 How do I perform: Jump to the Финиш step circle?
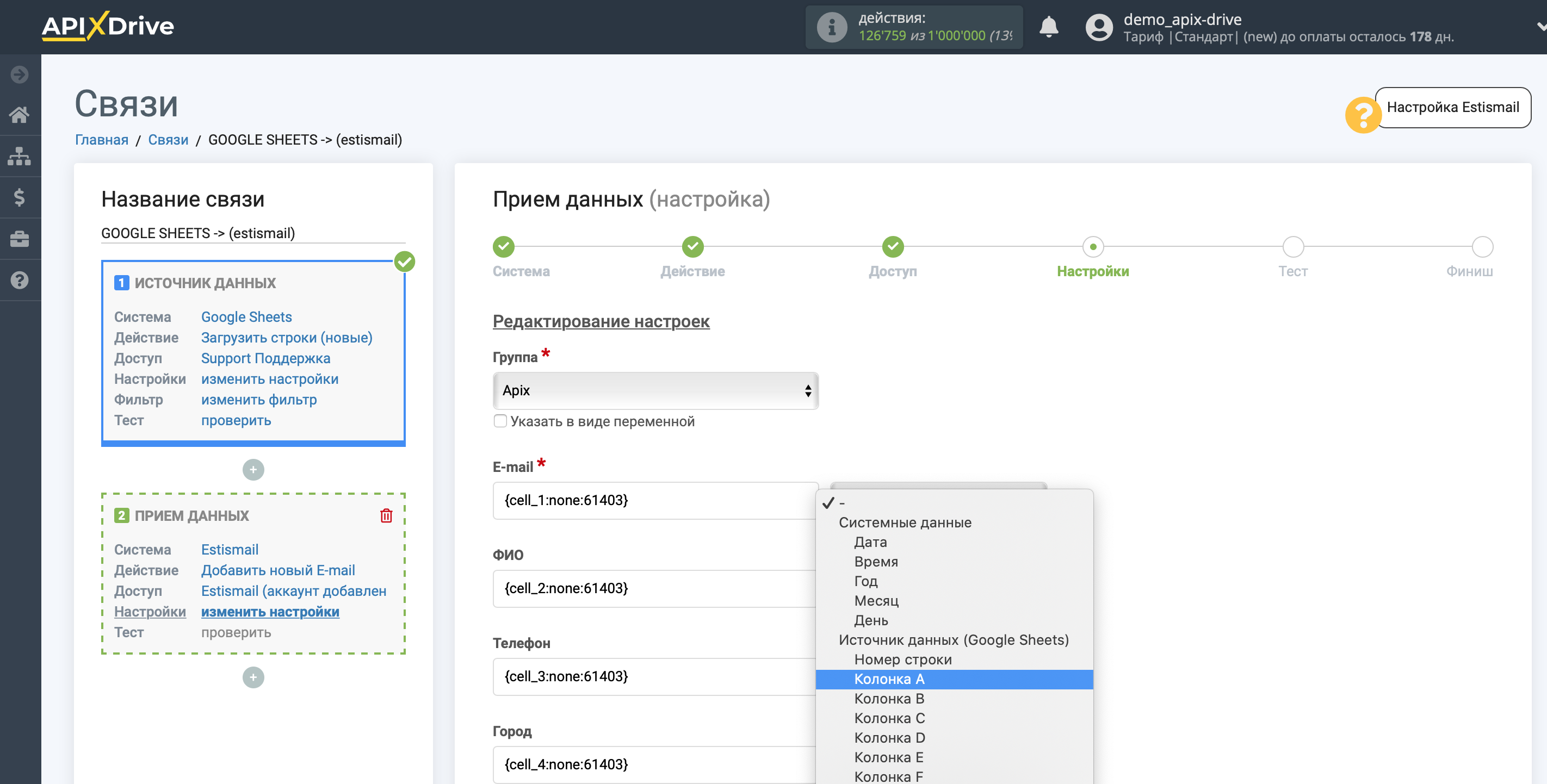(x=1482, y=246)
